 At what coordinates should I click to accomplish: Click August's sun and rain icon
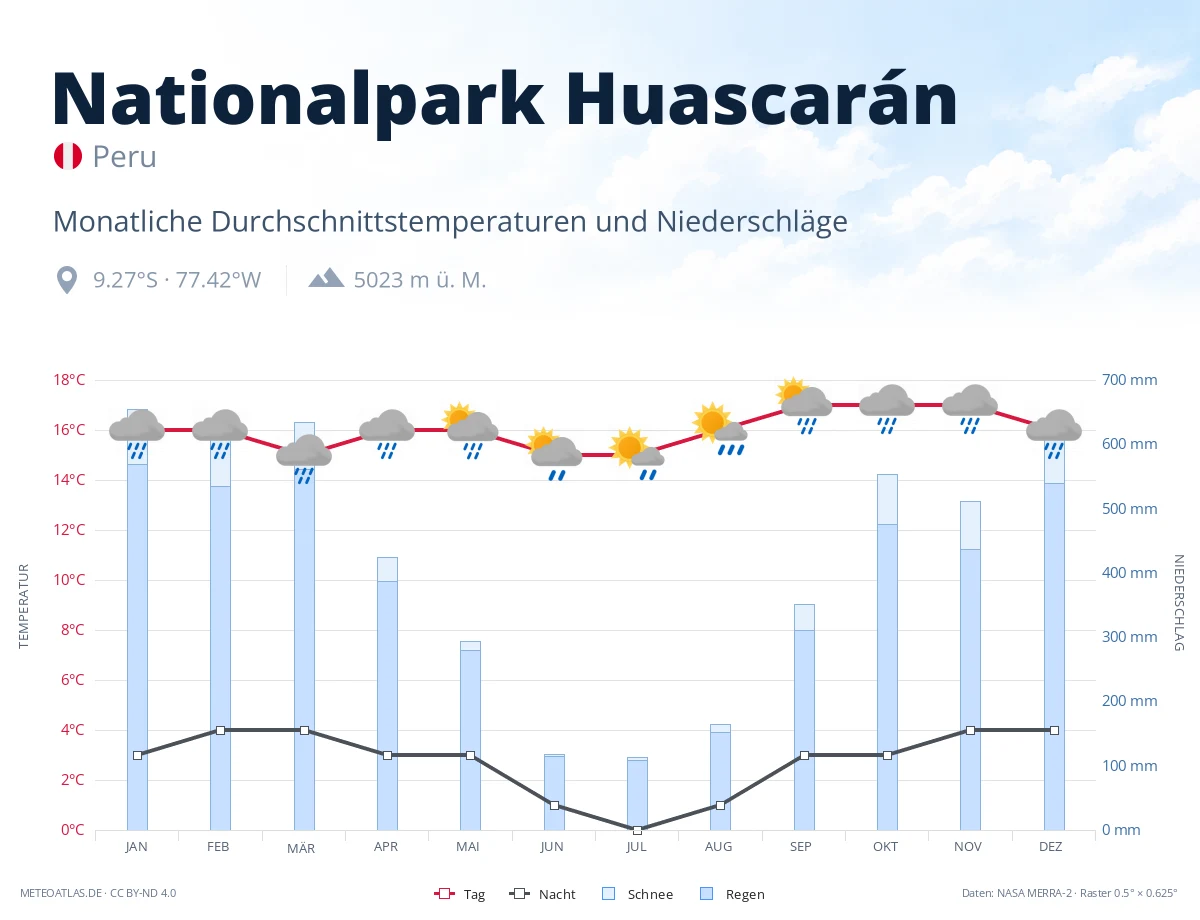click(x=720, y=430)
